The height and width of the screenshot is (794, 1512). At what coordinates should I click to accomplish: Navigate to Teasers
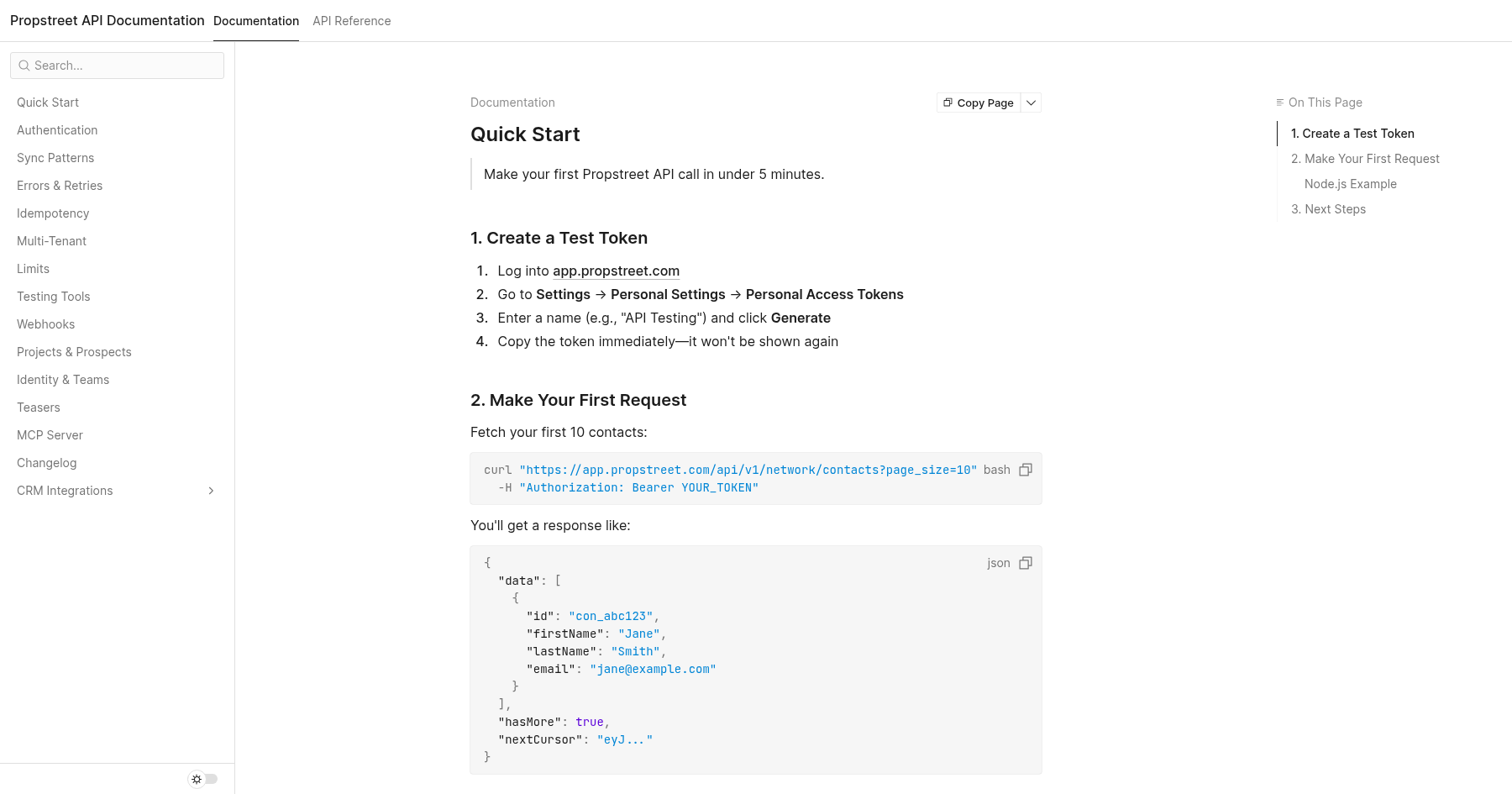pyautogui.click(x=39, y=408)
